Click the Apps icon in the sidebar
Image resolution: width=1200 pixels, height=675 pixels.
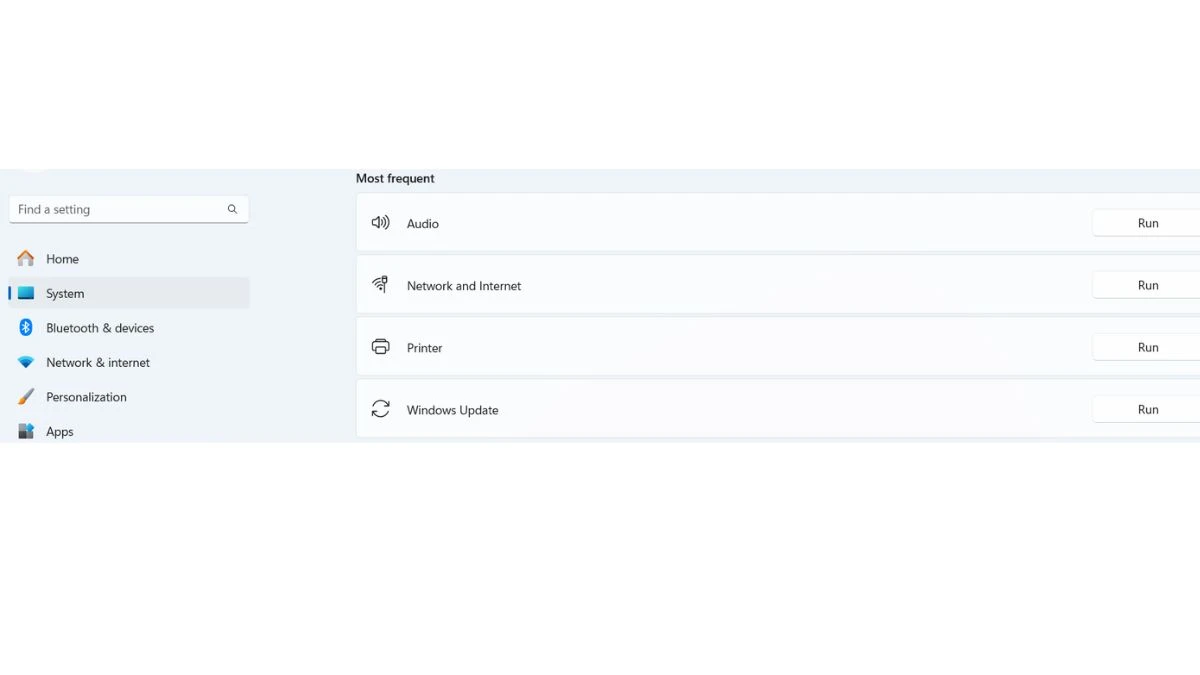click(x=26, y=432)
